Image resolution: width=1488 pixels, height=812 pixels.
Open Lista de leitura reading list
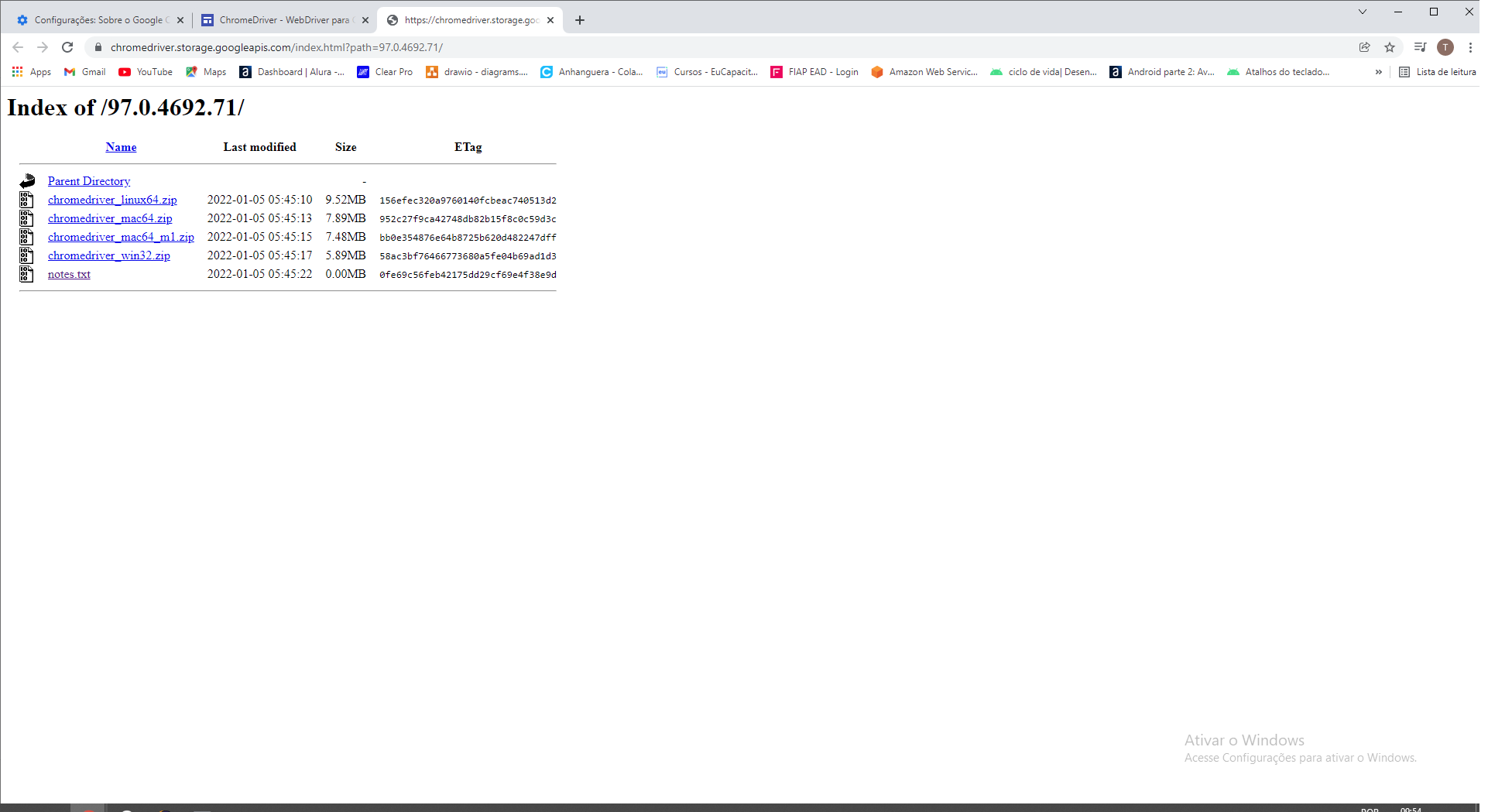tap(1437, 72)
